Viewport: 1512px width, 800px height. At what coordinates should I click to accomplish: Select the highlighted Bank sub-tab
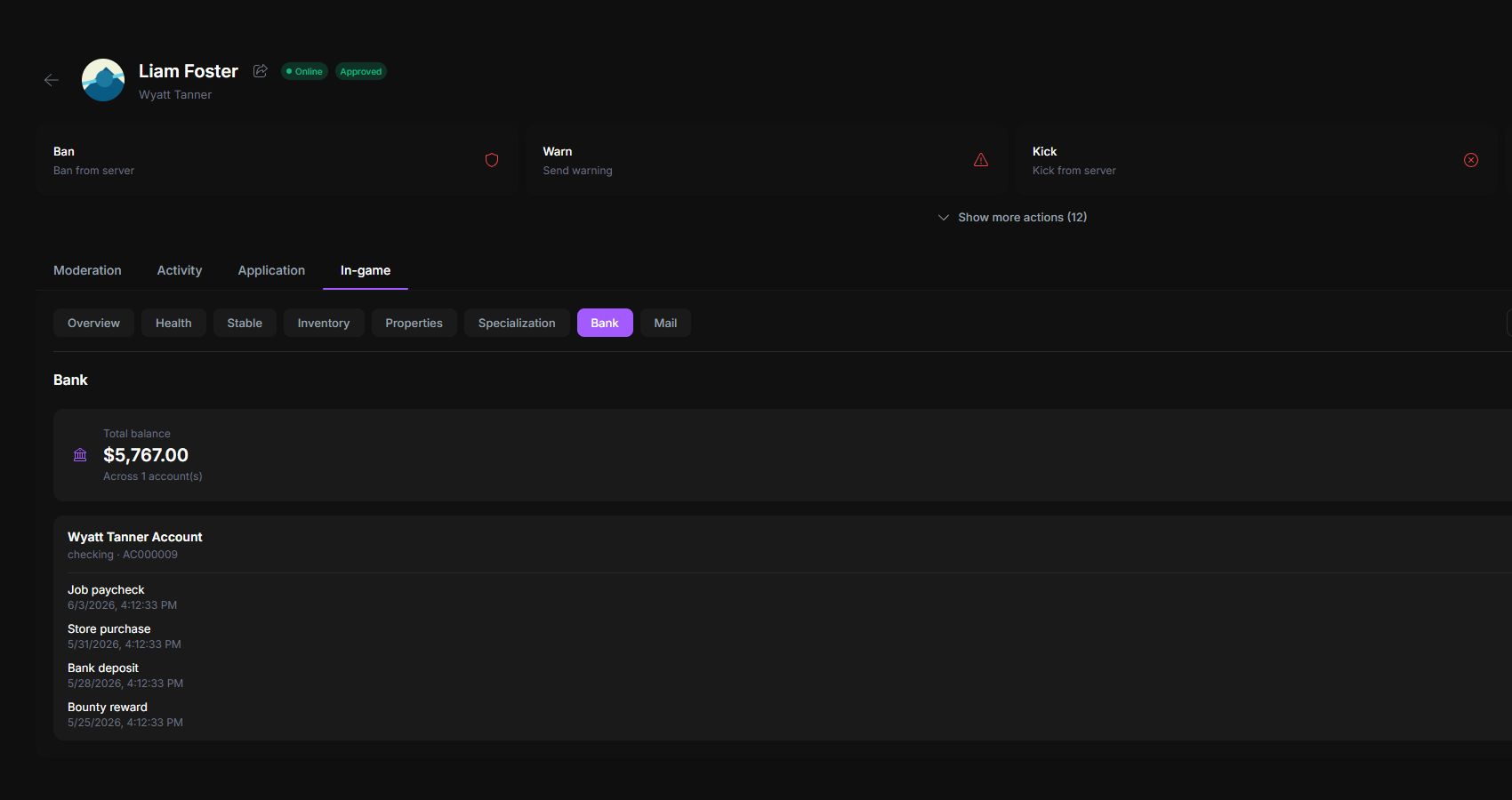[605, 323]
